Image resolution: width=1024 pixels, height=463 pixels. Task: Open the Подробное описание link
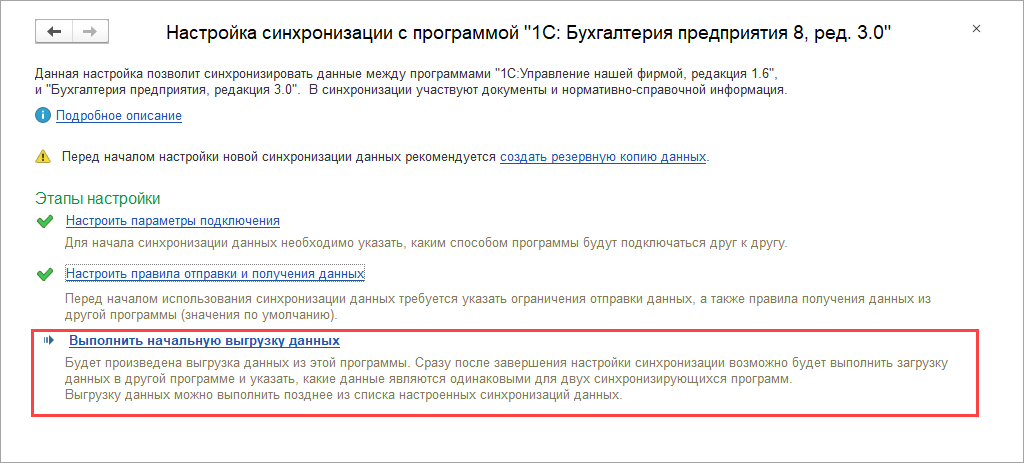(x=119, y=116)
